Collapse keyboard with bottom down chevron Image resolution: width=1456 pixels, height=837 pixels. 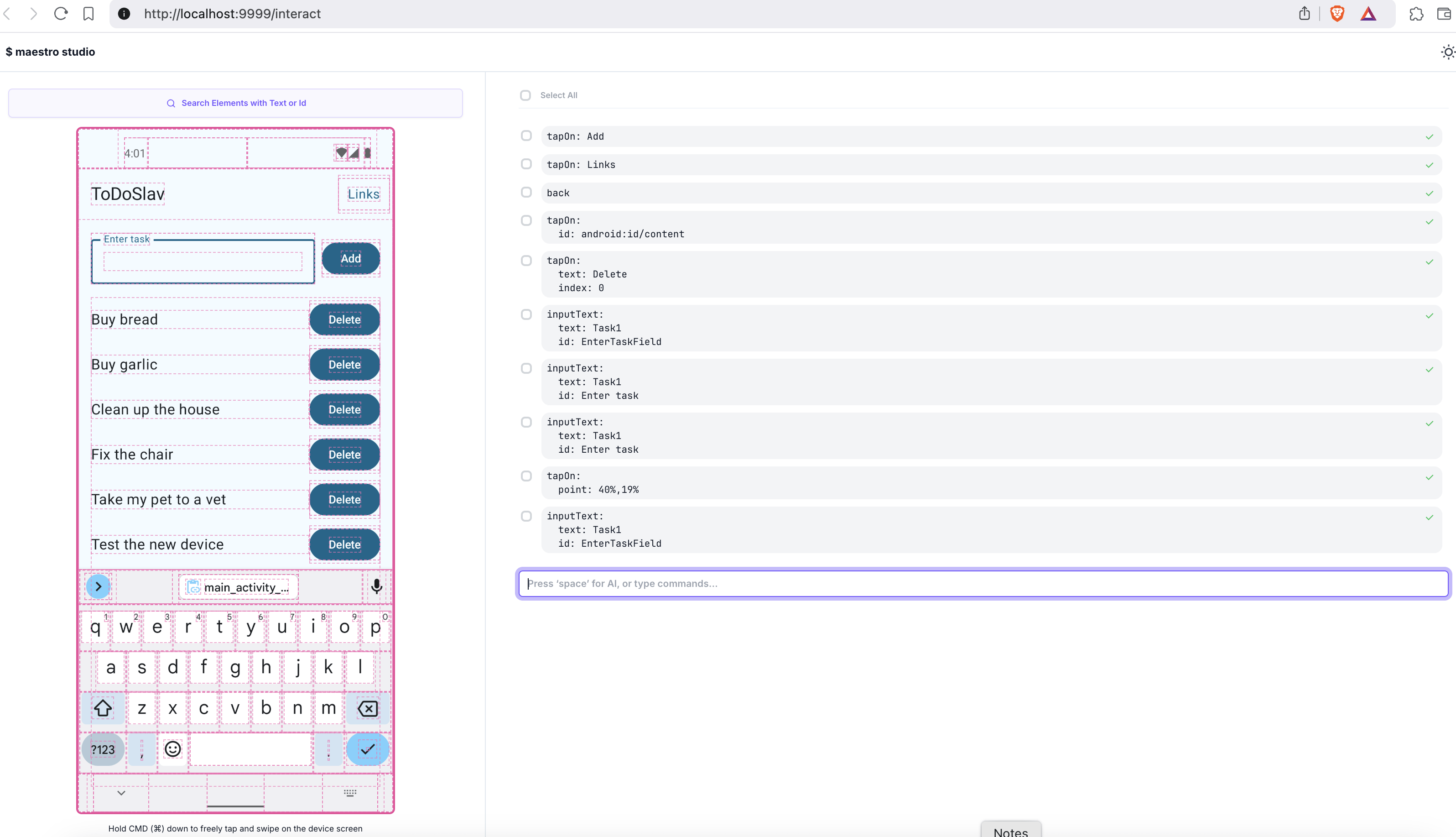[121, 793]
